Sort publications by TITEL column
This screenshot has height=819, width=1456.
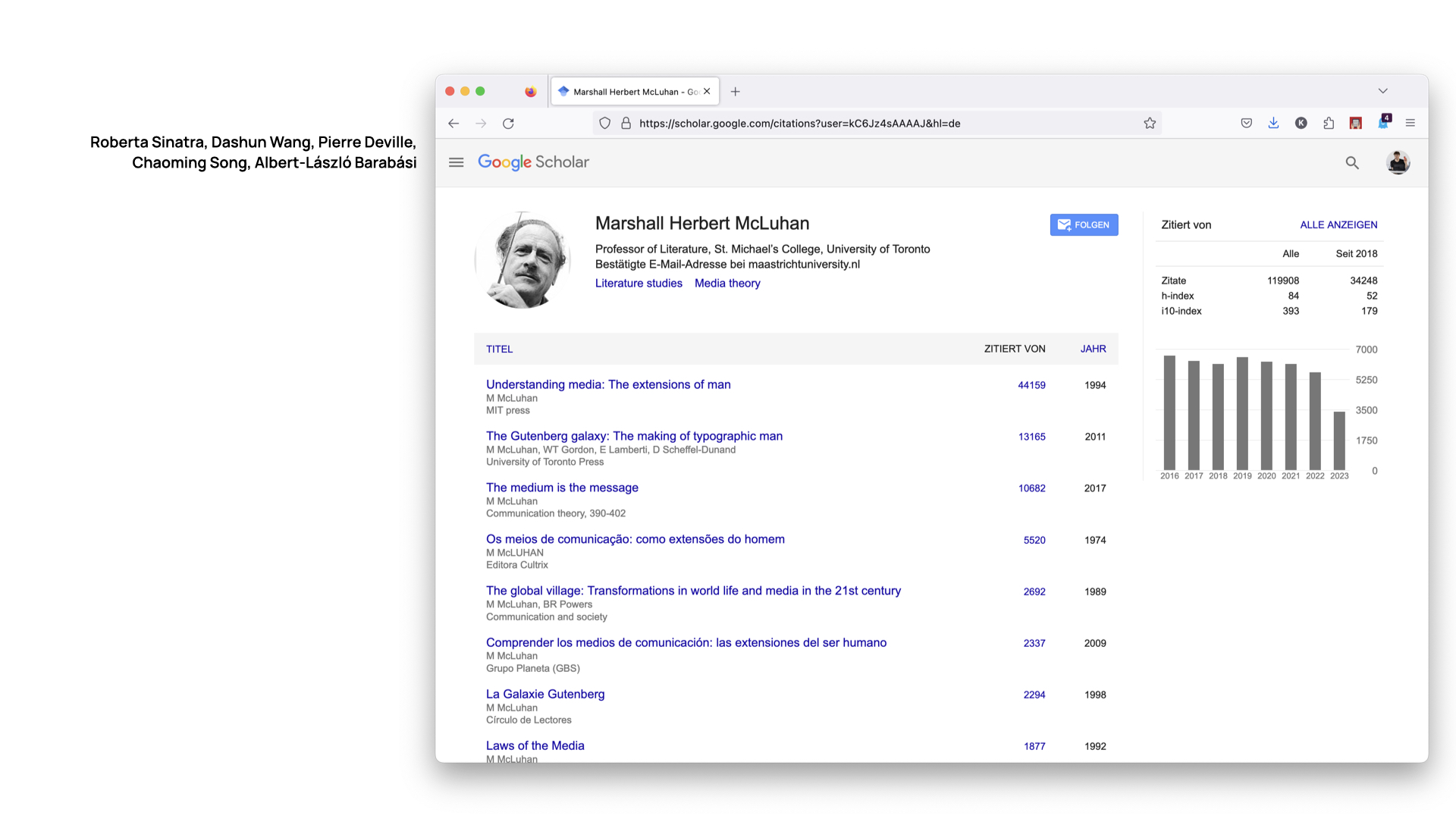[x=499, y=350]
